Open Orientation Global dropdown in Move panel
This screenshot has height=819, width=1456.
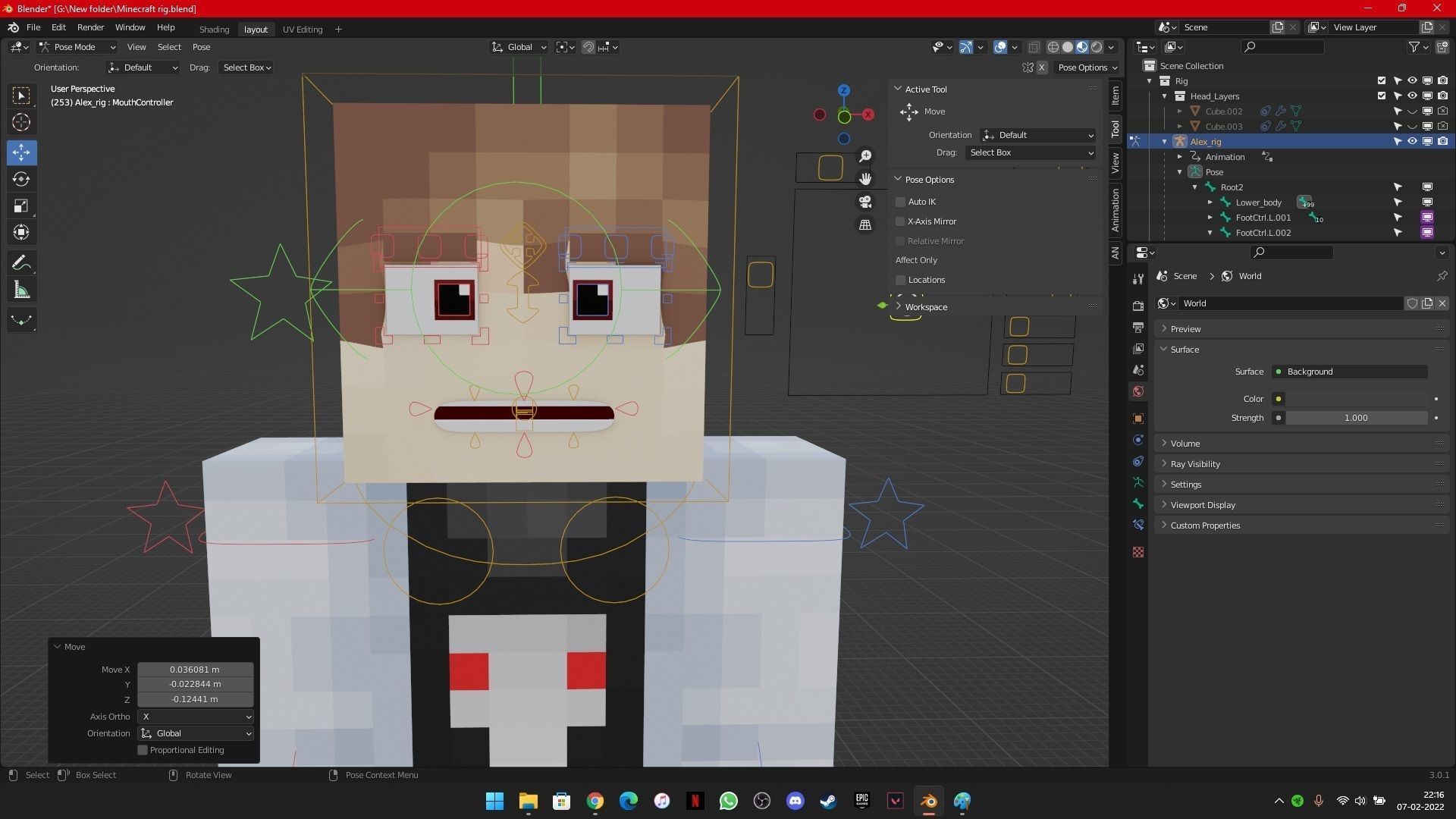(196, 733)
